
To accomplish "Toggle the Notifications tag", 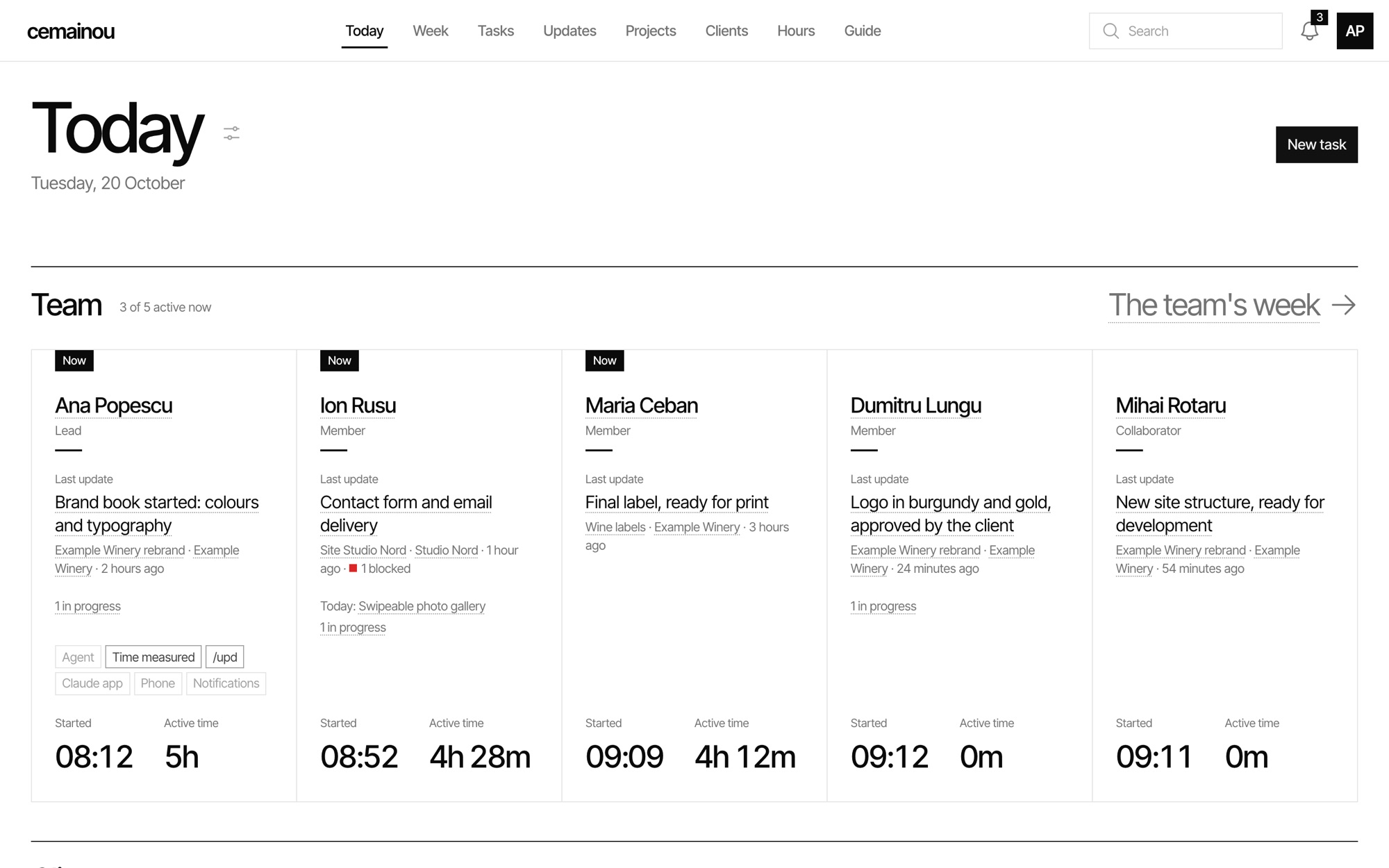I will tap(226, 683).
